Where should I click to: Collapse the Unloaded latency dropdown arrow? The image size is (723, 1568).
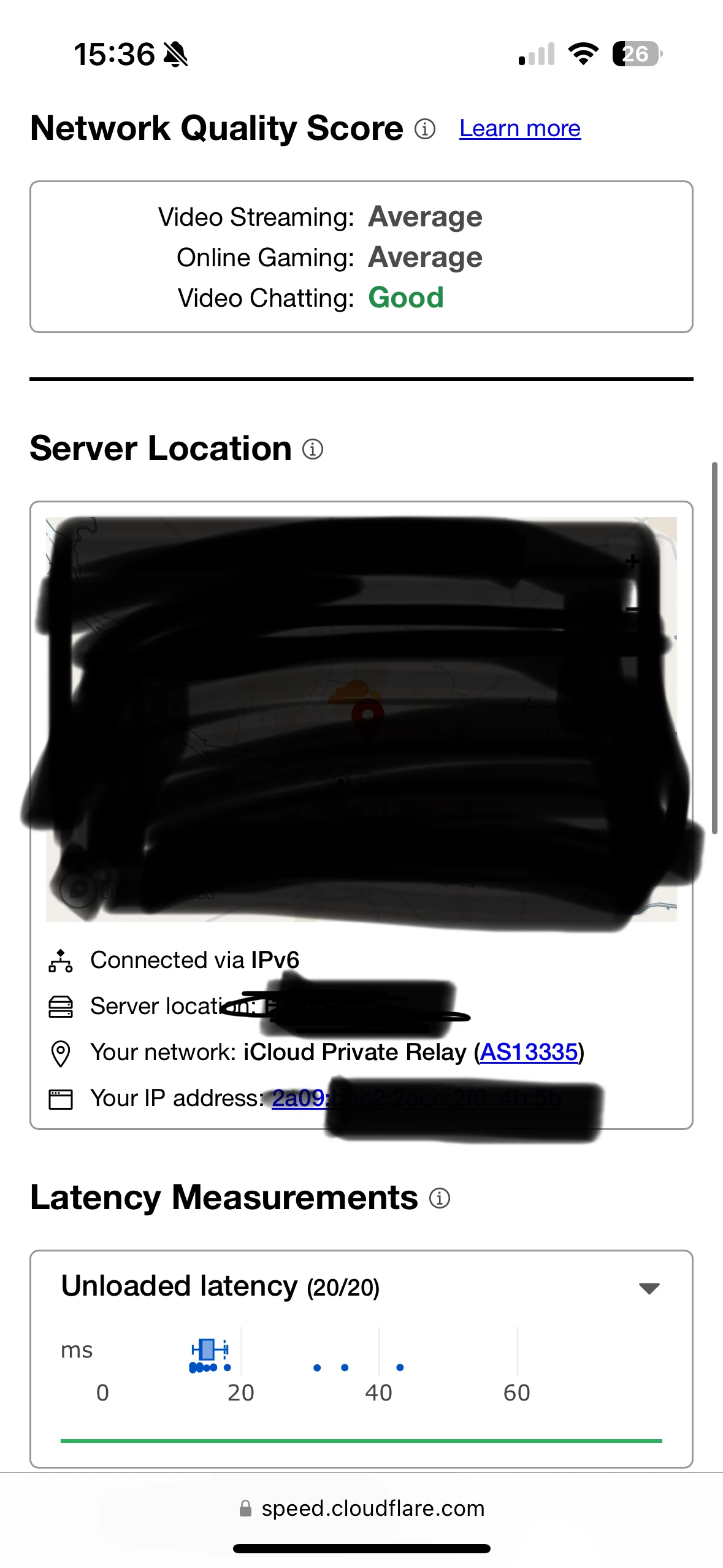(x=649, y=1288)
